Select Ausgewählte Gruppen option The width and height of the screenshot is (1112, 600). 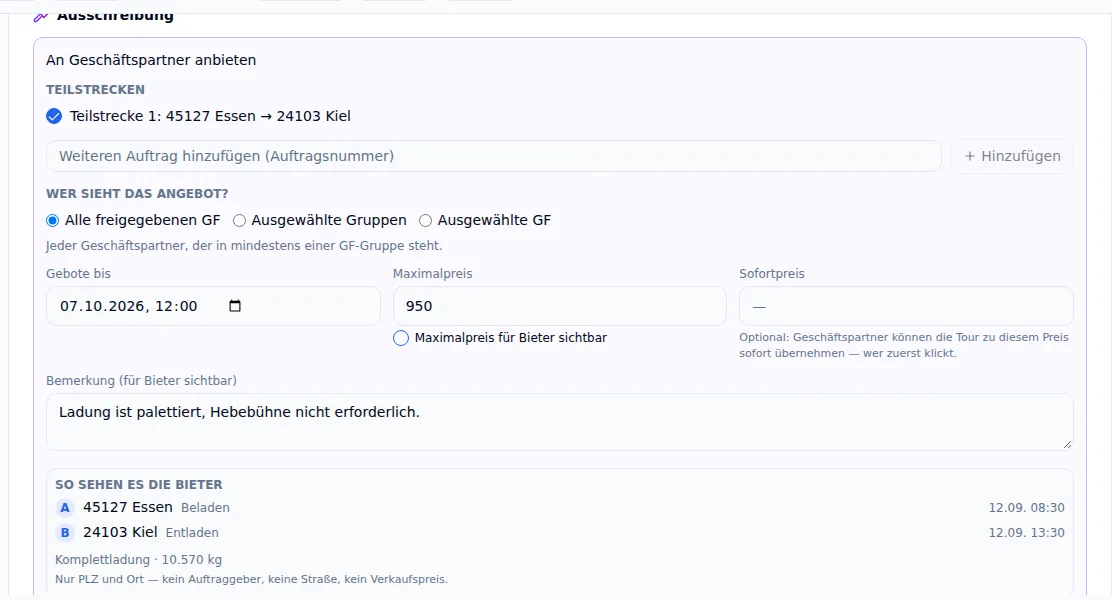coord(240,221)
